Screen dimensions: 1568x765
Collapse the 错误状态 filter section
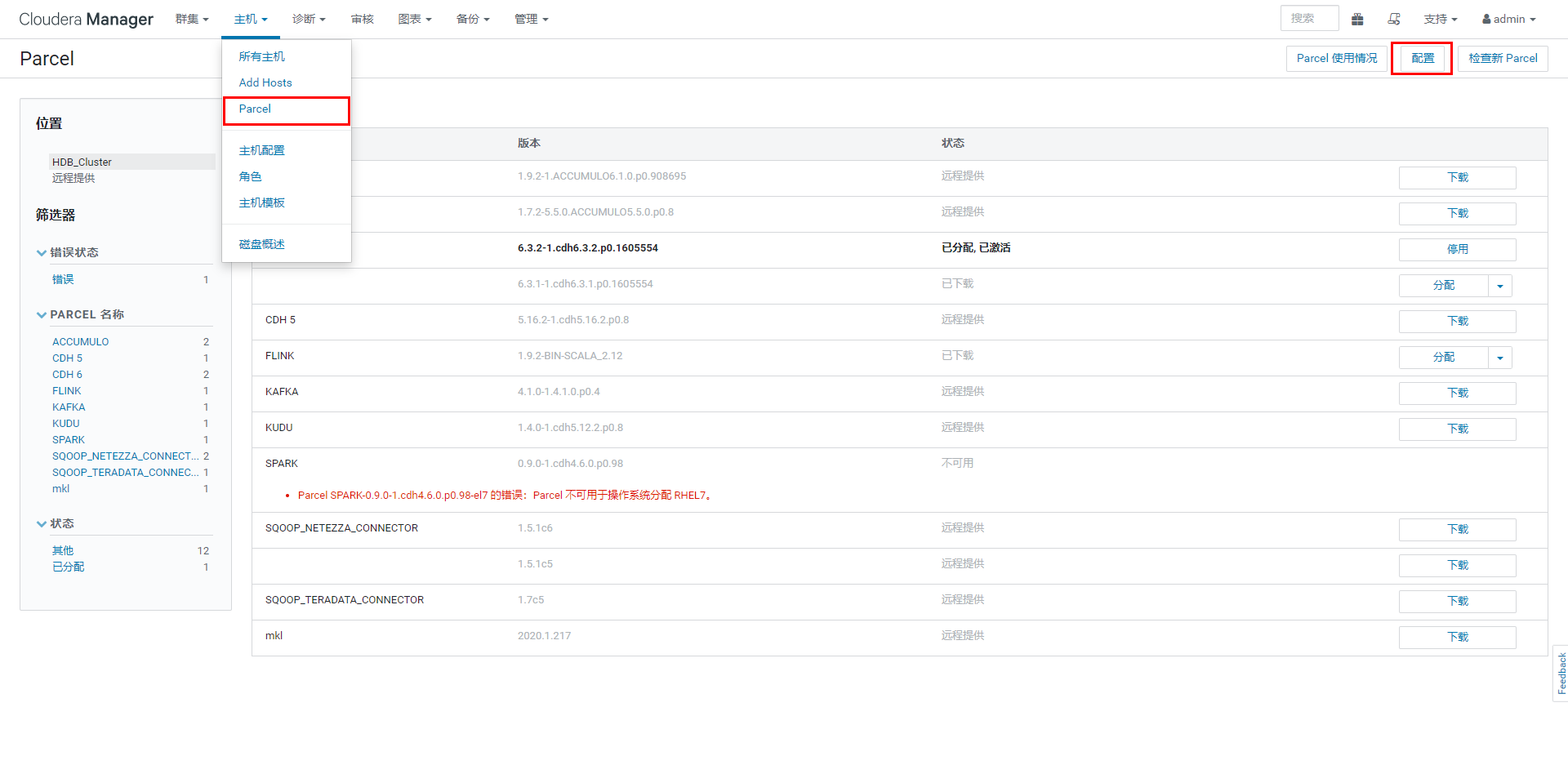click(41, 252)
